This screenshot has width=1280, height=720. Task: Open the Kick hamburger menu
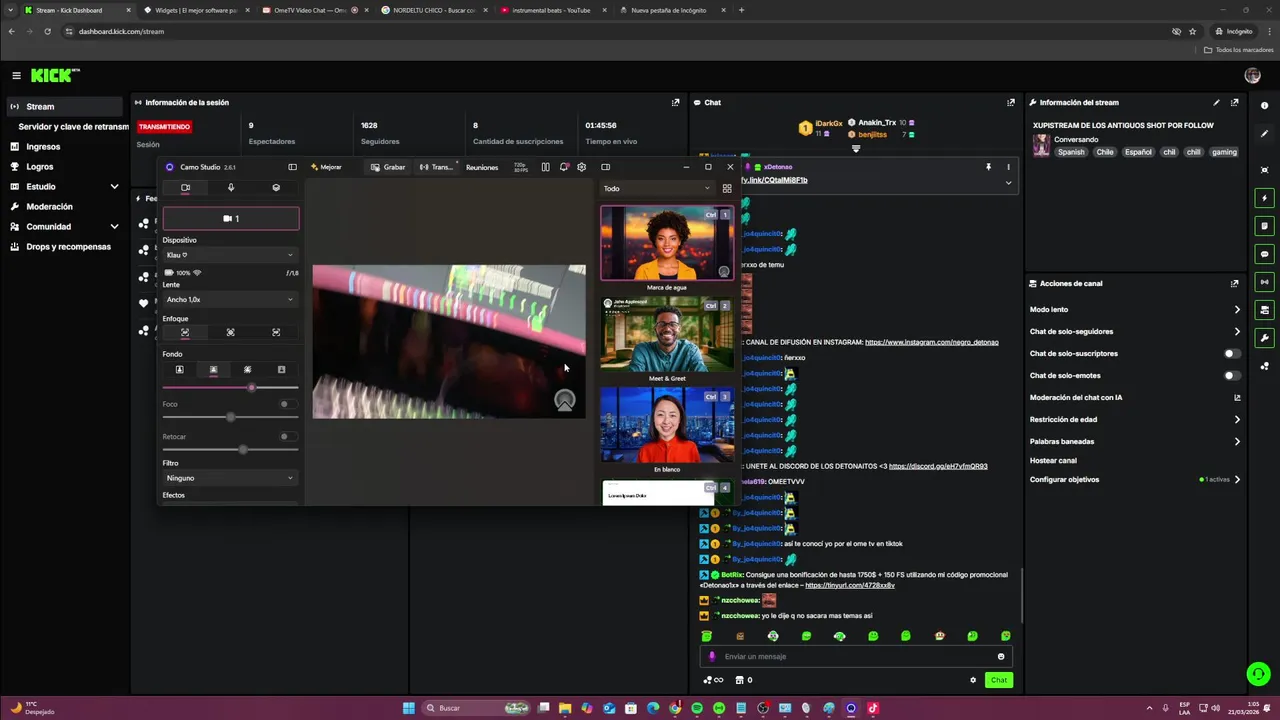click(x=16, y=75)
